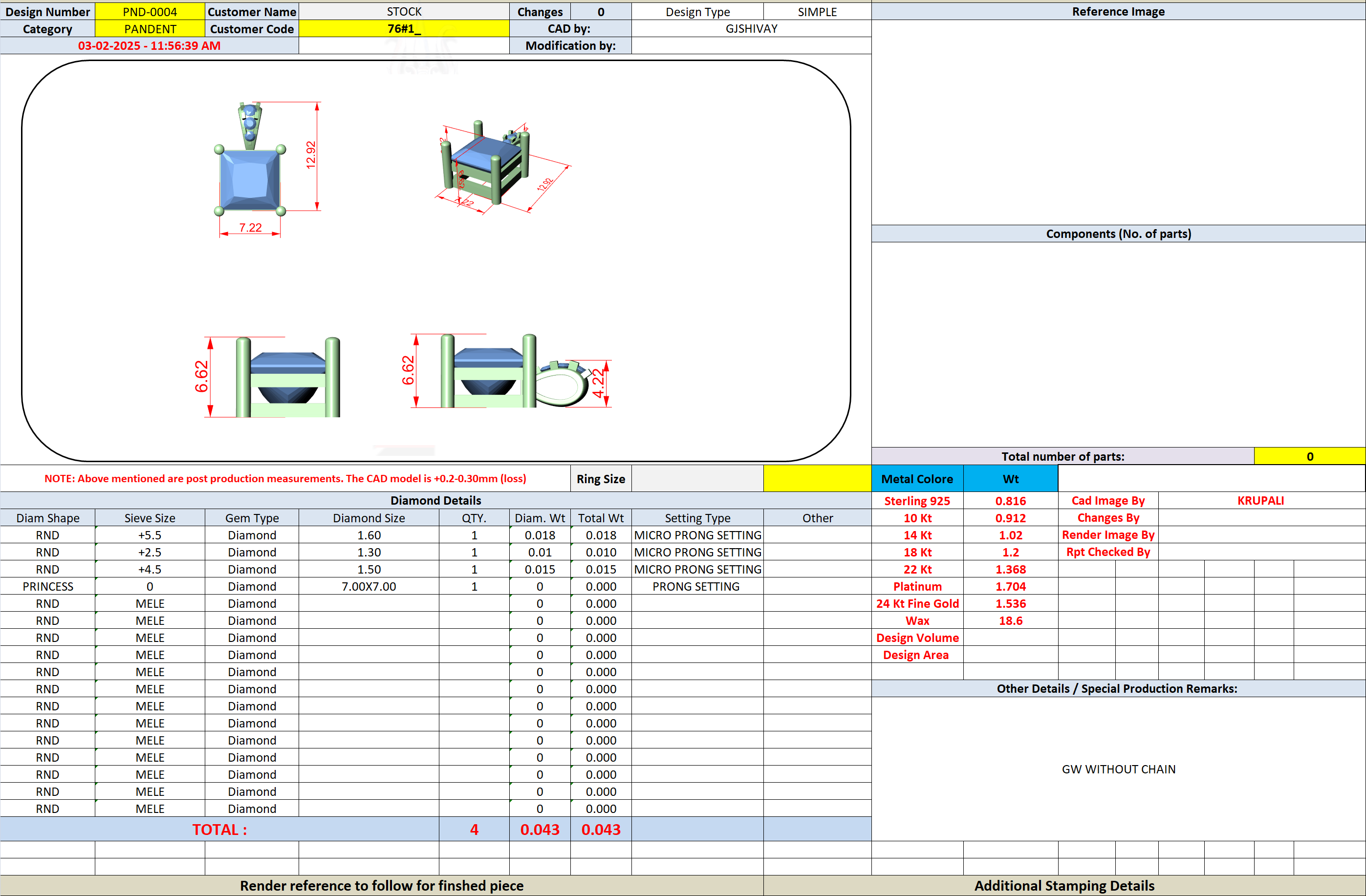Select the STOCK customer name cell
Screen dimensions: 1366x896
[404, 11]
